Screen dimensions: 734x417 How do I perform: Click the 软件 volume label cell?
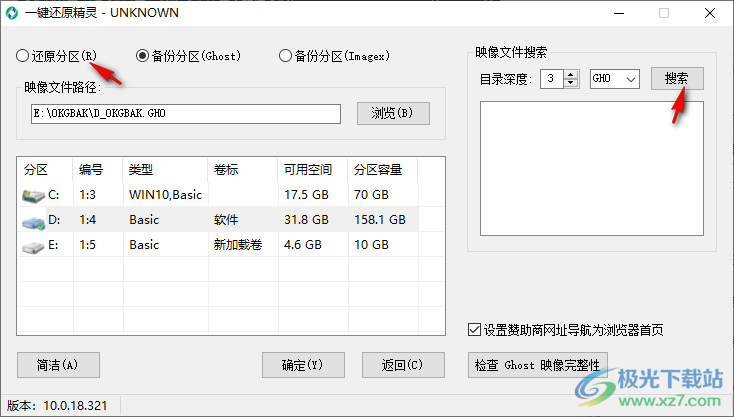[226, 219]
